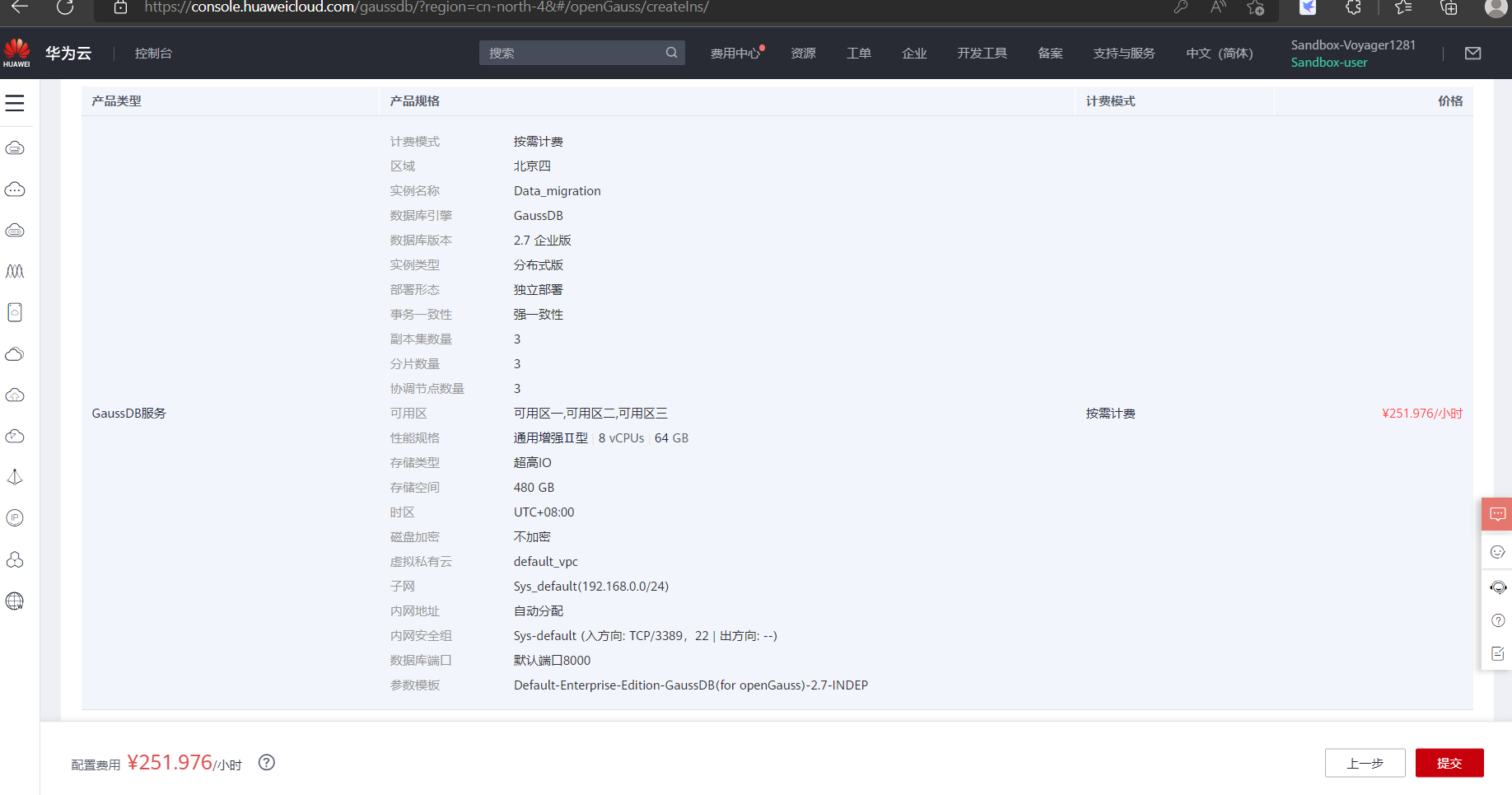Screen dimensions: 1512x795
Task: Click the ¥251.976/小时 price in table
Action: [1422, 414]
